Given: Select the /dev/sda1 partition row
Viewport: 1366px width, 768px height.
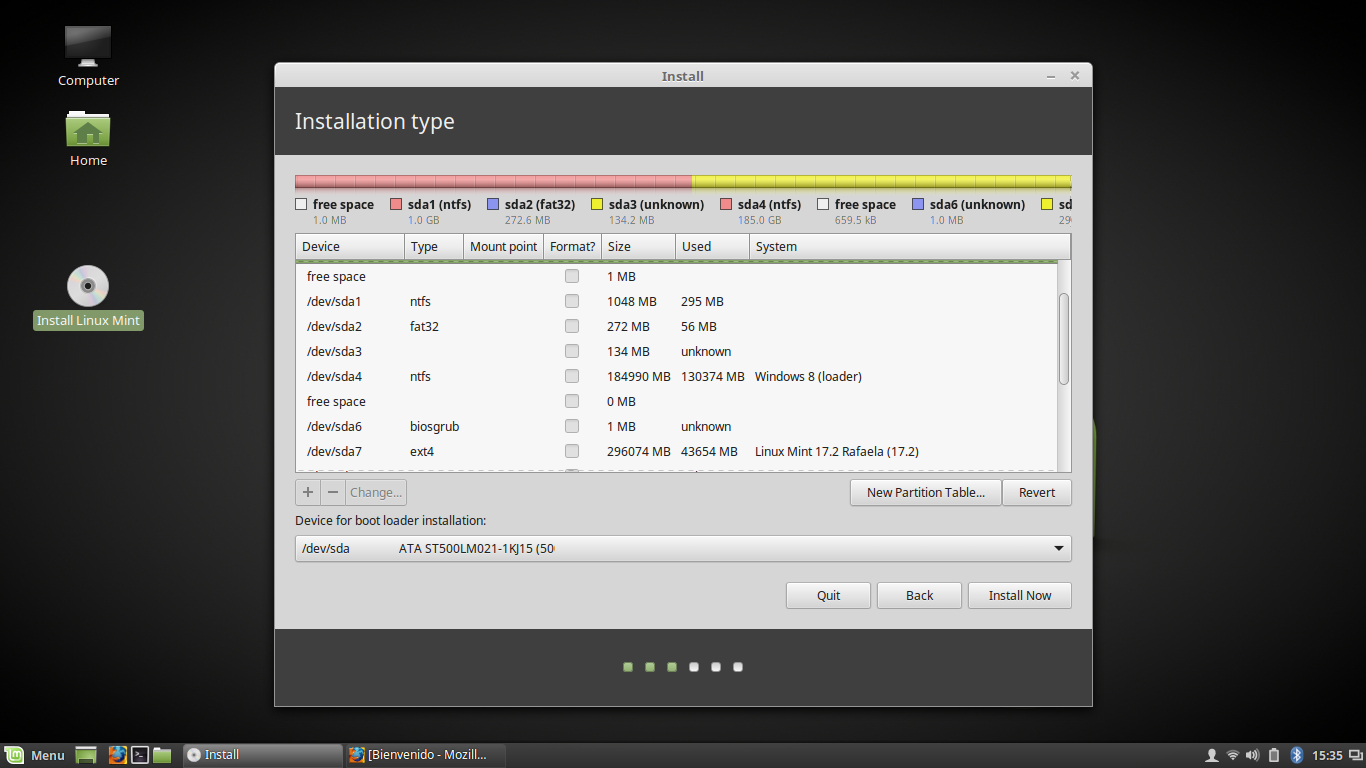Looking at the screenshot, I should click(676, 301).
